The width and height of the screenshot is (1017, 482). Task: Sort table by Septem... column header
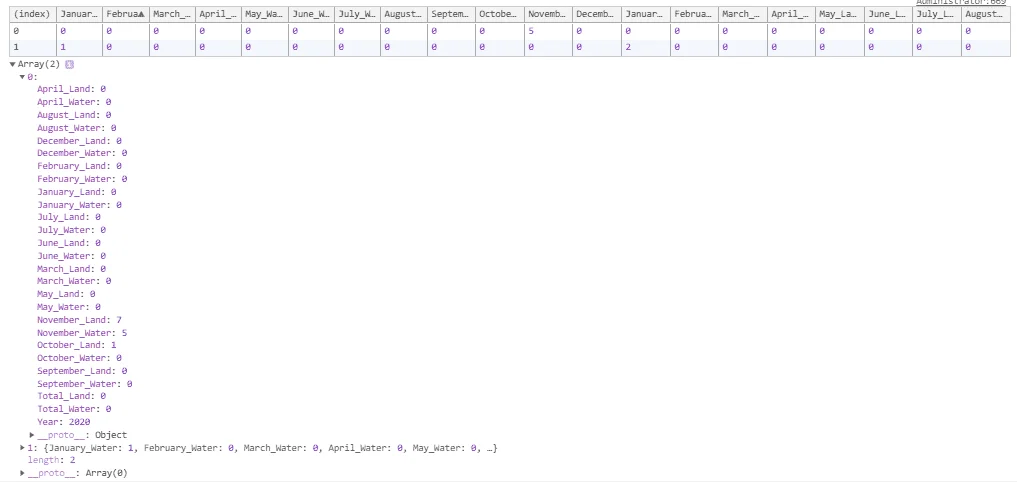click(451, 14)
